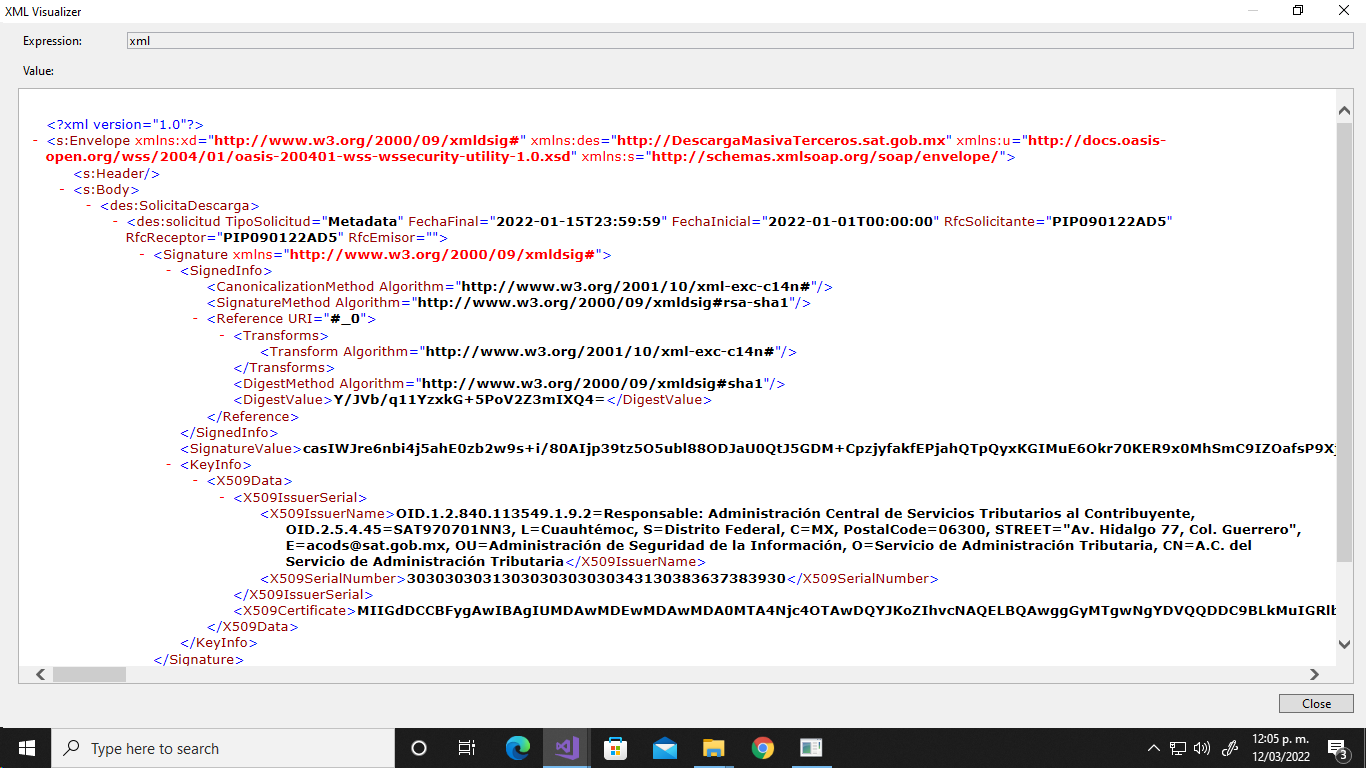Image resolution: width=1366 pixels, height=768 pixels.
Task: Collapse the Signature node
Action: tap(143, 255)
